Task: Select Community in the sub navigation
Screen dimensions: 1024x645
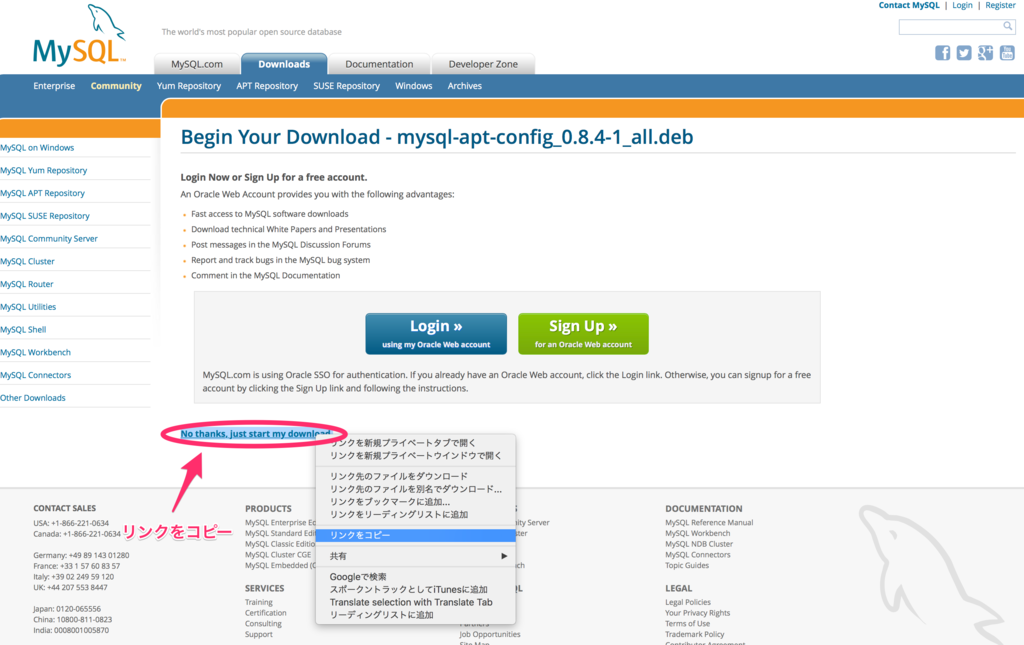Action: point(116,86)
